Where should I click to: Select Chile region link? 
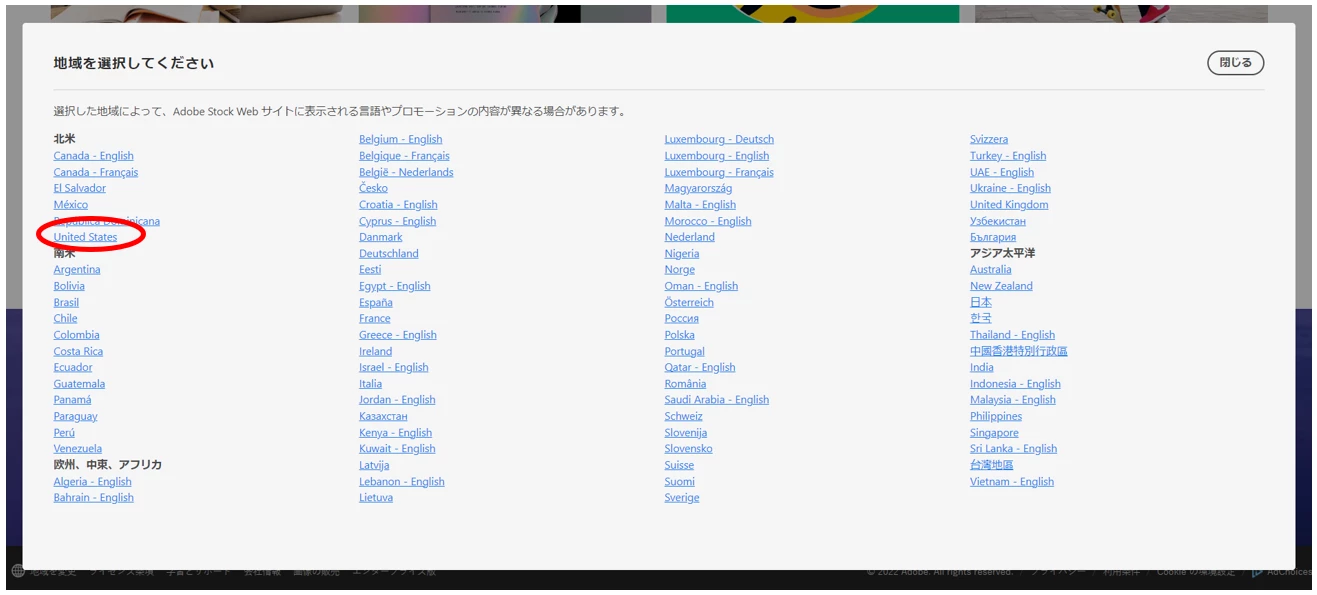(65, 319)
